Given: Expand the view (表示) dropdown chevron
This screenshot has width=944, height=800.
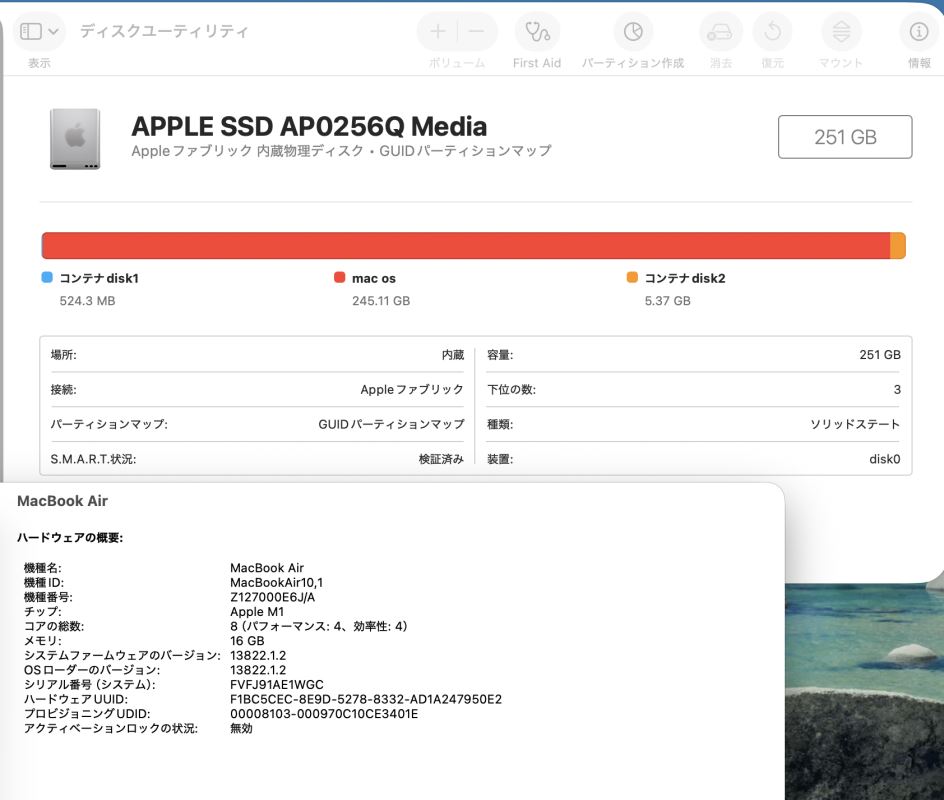Looking at the screenshot, I should pyautogui.click(x=54, y=32).
